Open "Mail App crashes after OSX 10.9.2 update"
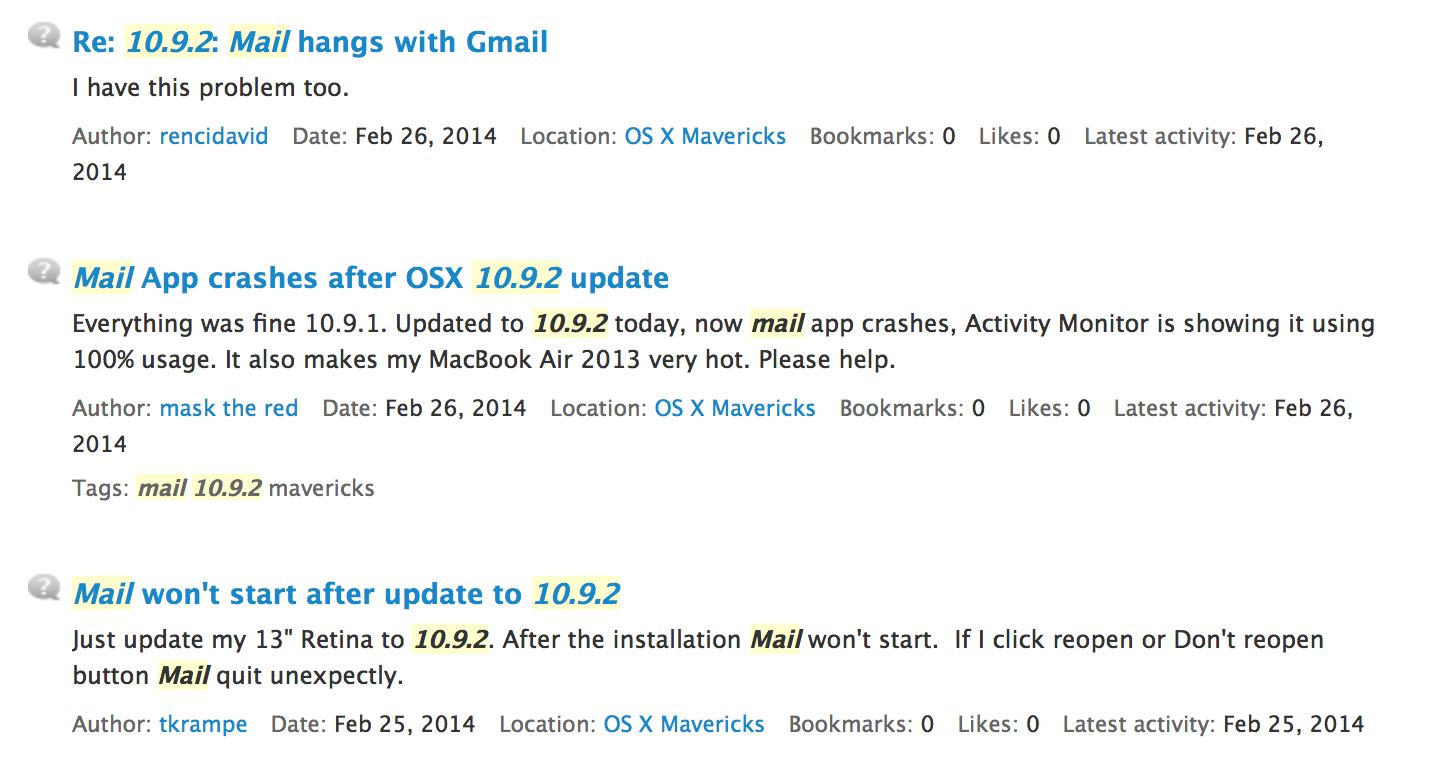 coord(371,278)
